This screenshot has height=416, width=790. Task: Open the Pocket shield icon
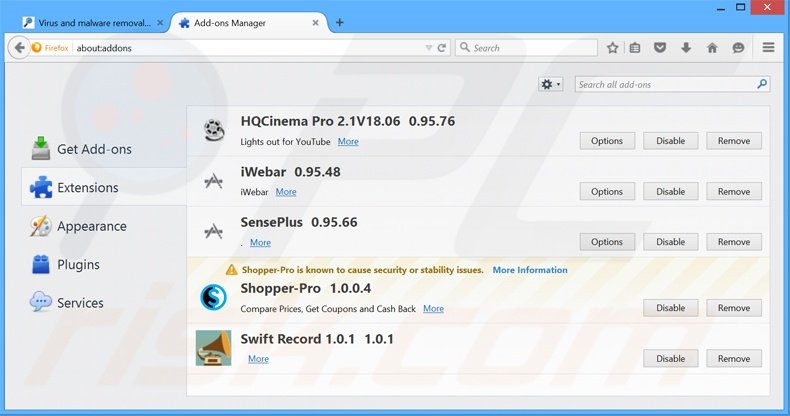pyautogui.click(x=660, y=48)
